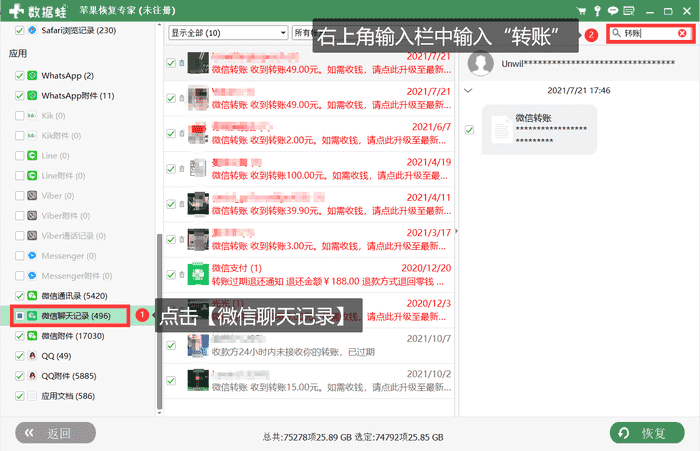700x451 pixels.
Task: Click the Kik (0) icon
Action: 32,116
